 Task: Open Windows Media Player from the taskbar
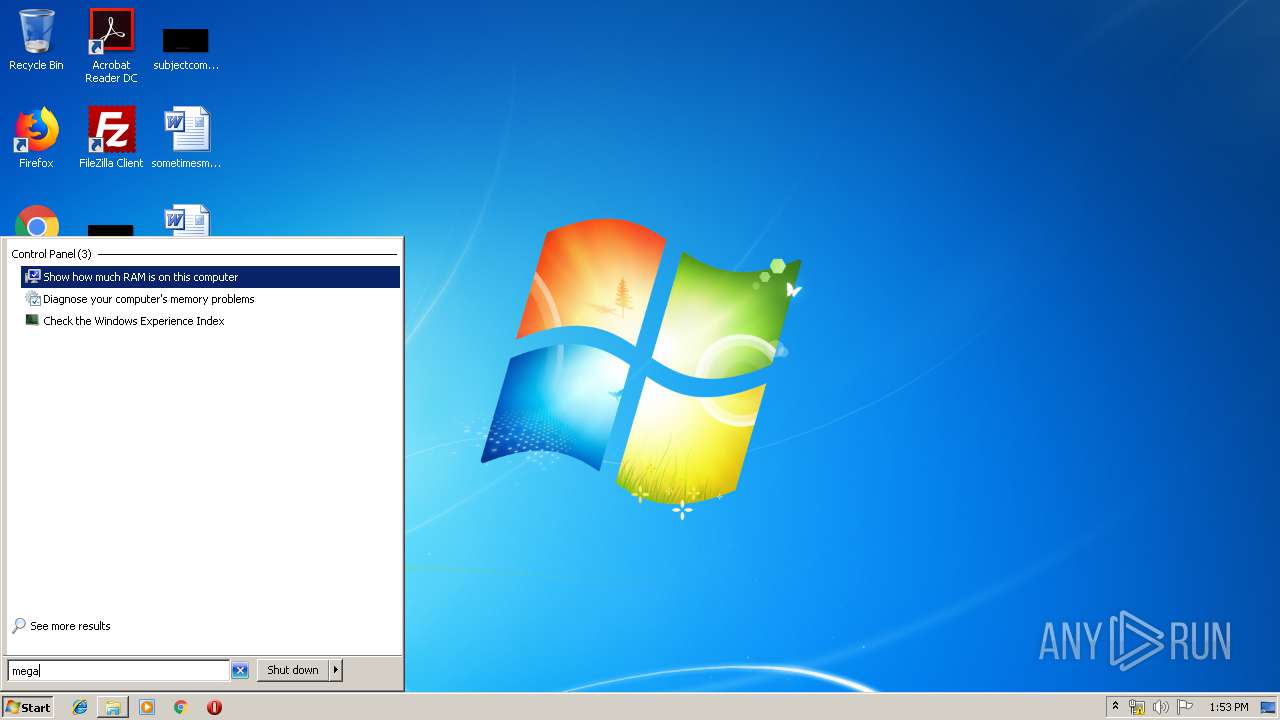pyautogui.click(x=147, y=707)
